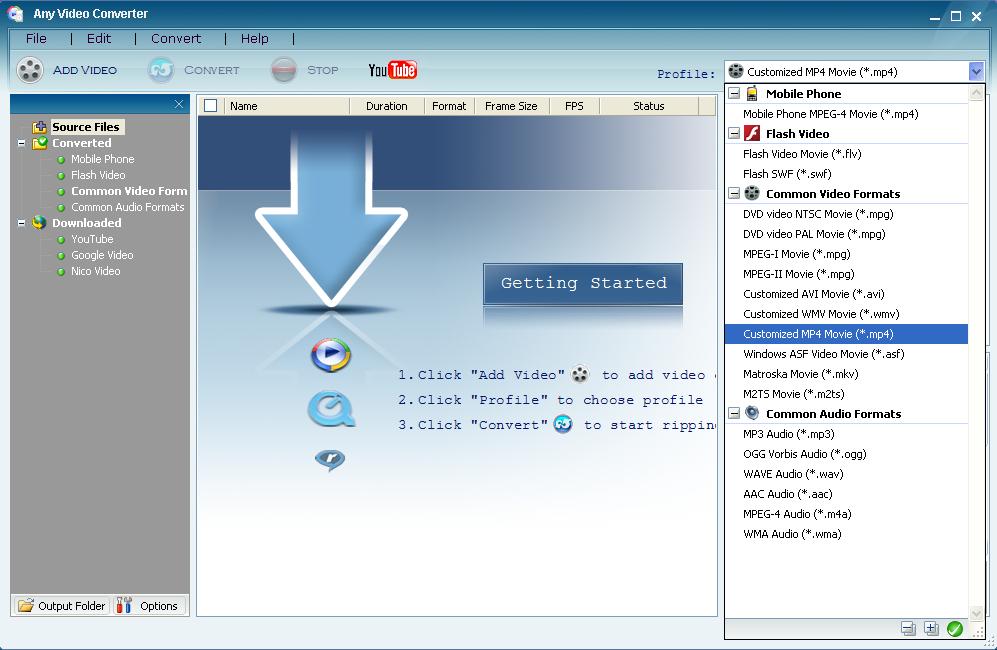The image size is (997, 650).
Task: Click profile list scrollbar up arrow
Action: pos(976,93)
